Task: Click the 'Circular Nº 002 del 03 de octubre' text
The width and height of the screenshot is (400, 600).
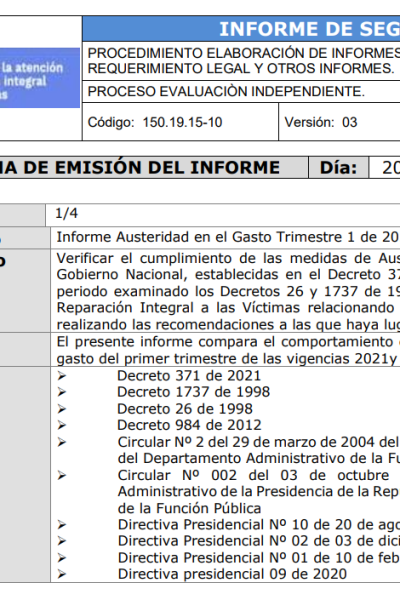Action: (x=253, y=475)
